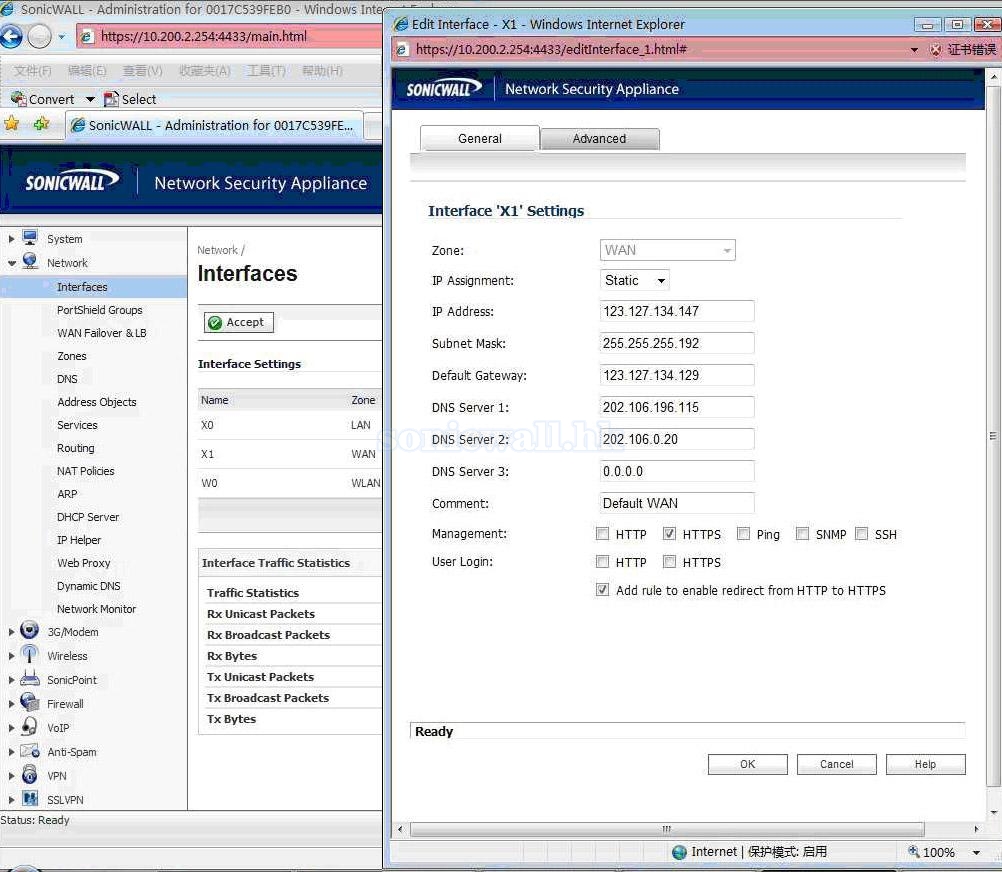Viewport: 1002px width, 872px height.
Task: Click the Select toolbar icon
Action: click(x=111, y=99)
